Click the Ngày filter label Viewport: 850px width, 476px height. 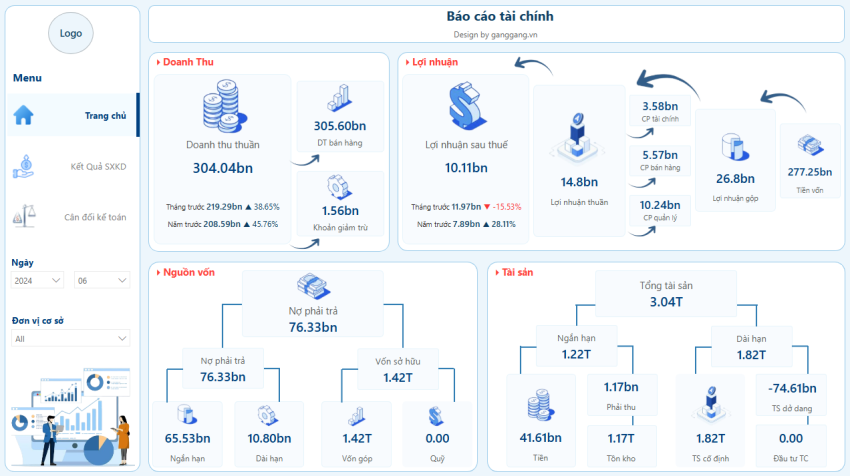[22, 262]
